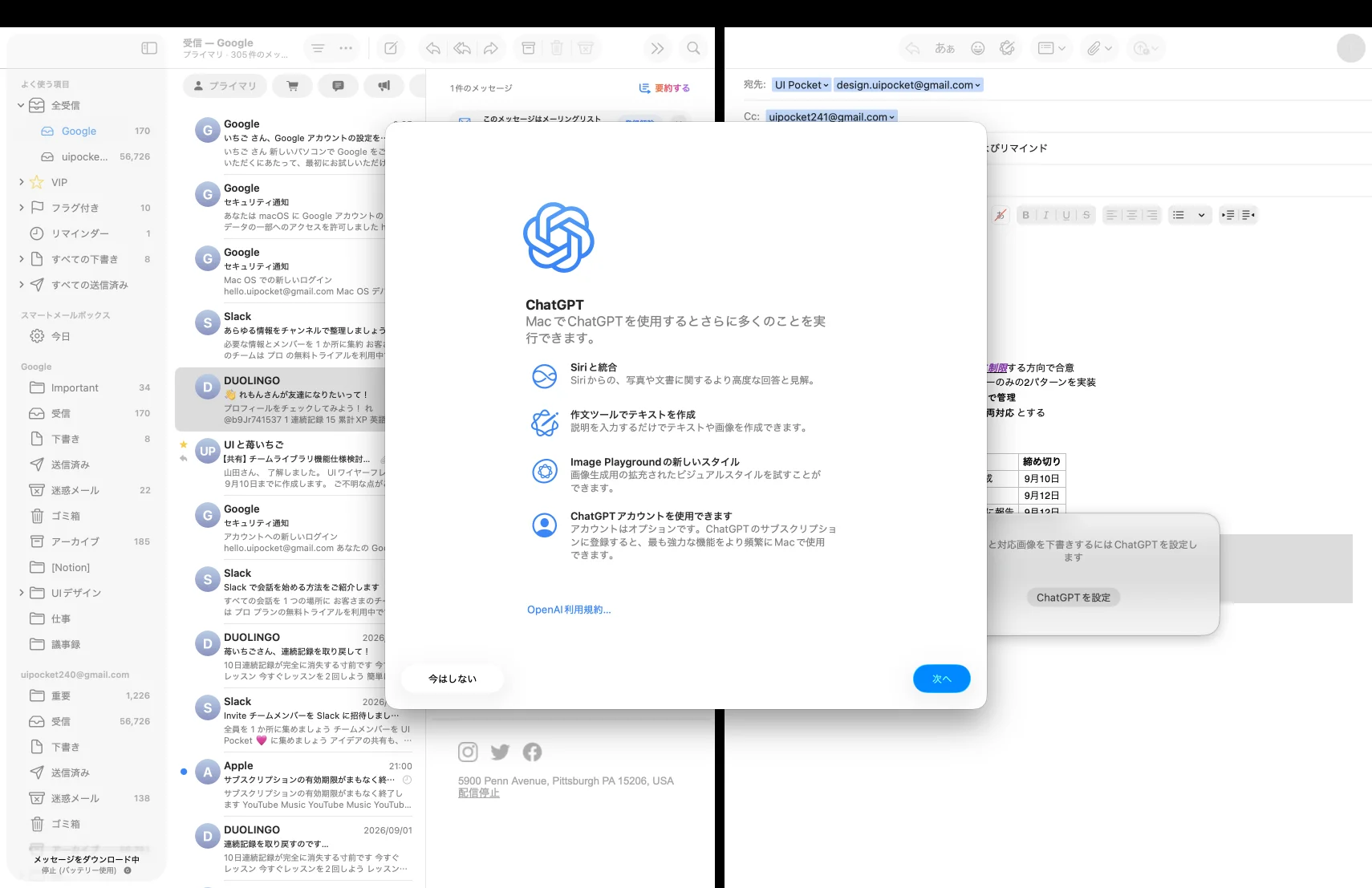Click 今はしない in the ChatGPT dialog
Image resolution: width=1372 pixels, height=888 pixels.
click(453, 679)
